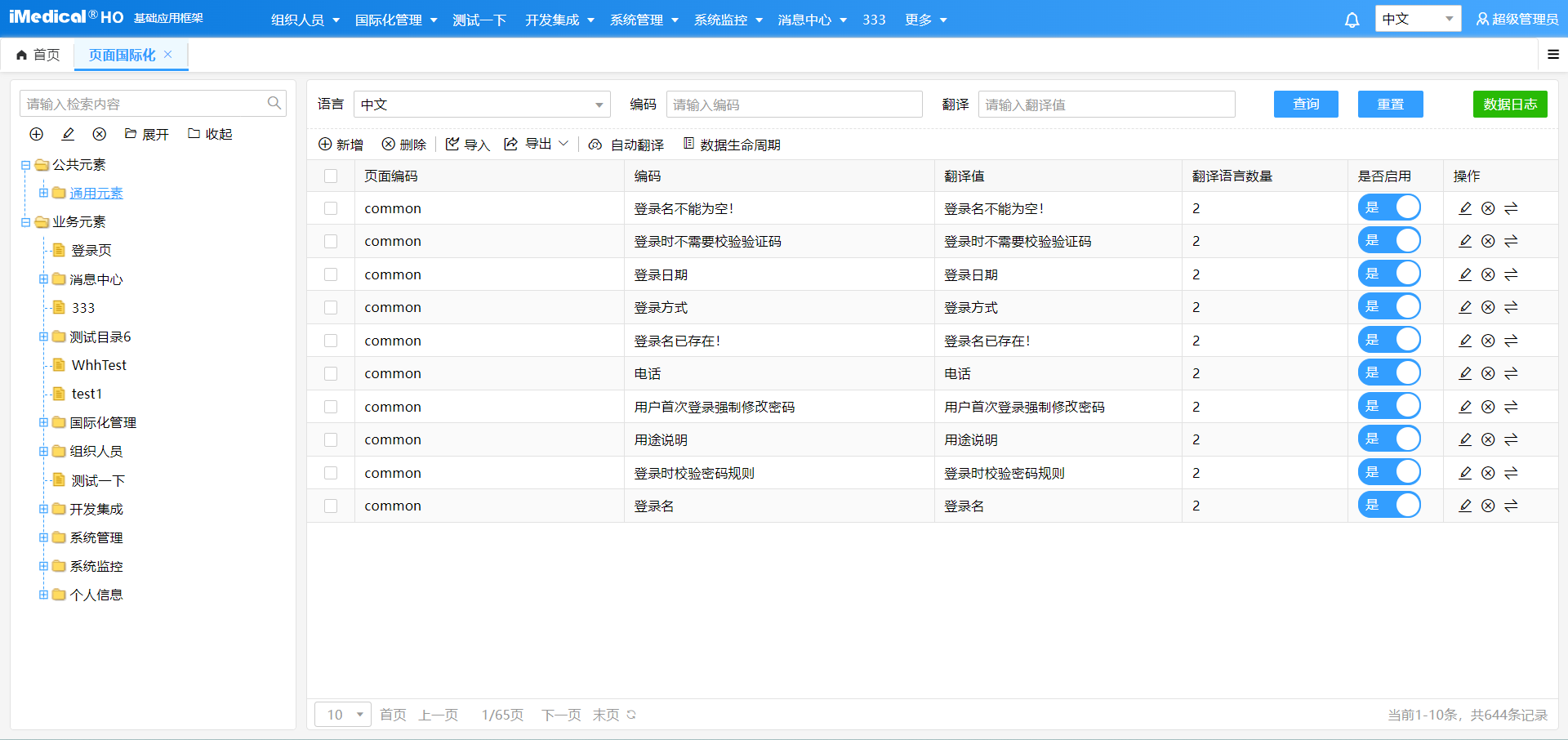The width and height of the screenshot is (1568, 740).
Task: Click swap arrows icon for 登录名已存在! row
Action: 1511,341
